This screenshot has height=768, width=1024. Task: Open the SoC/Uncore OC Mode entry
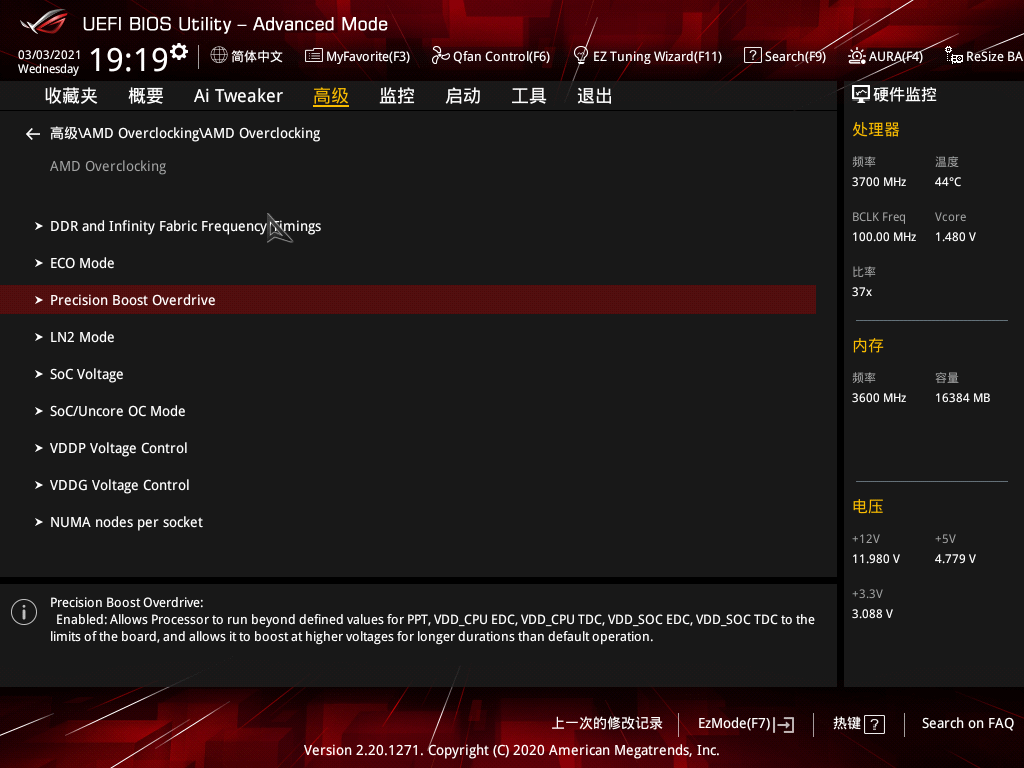click(x=117, y=410)
